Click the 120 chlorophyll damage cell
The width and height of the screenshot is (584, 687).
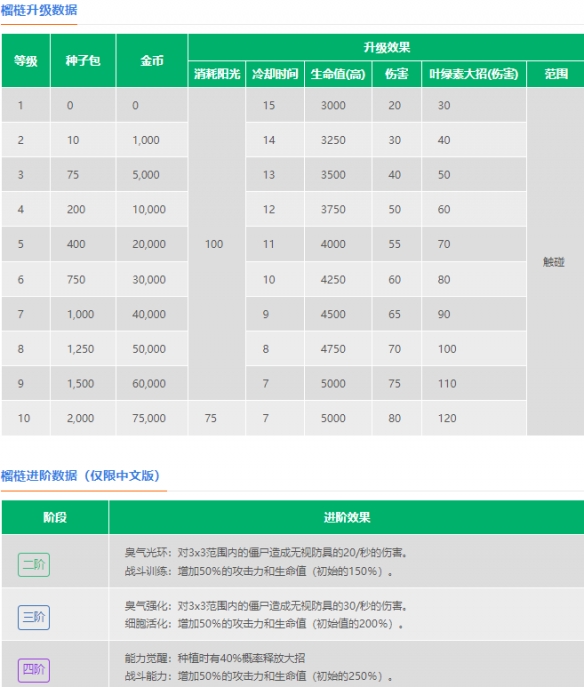click(474, 418)
